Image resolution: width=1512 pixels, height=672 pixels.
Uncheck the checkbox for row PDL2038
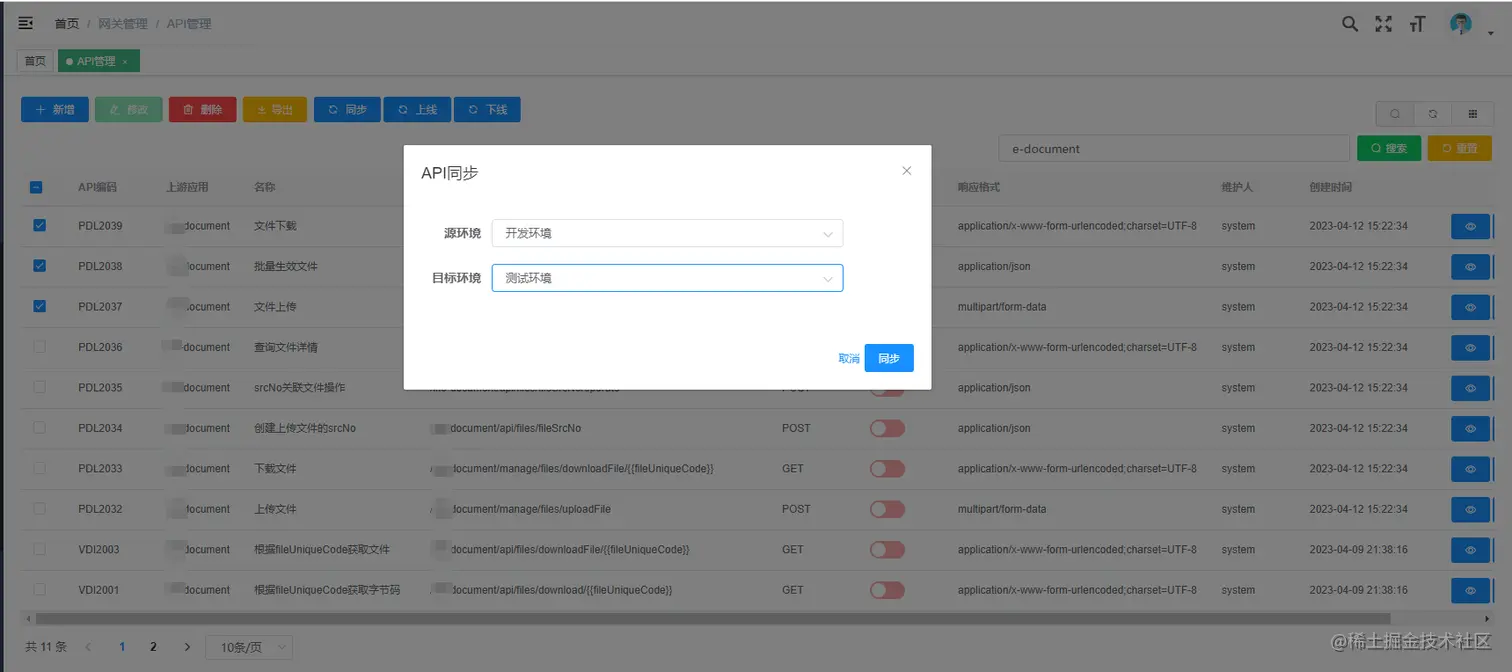point(40,266)
